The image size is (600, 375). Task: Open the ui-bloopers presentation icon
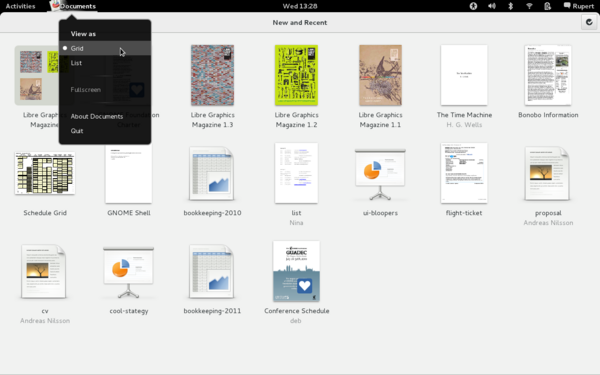[380, 174]
